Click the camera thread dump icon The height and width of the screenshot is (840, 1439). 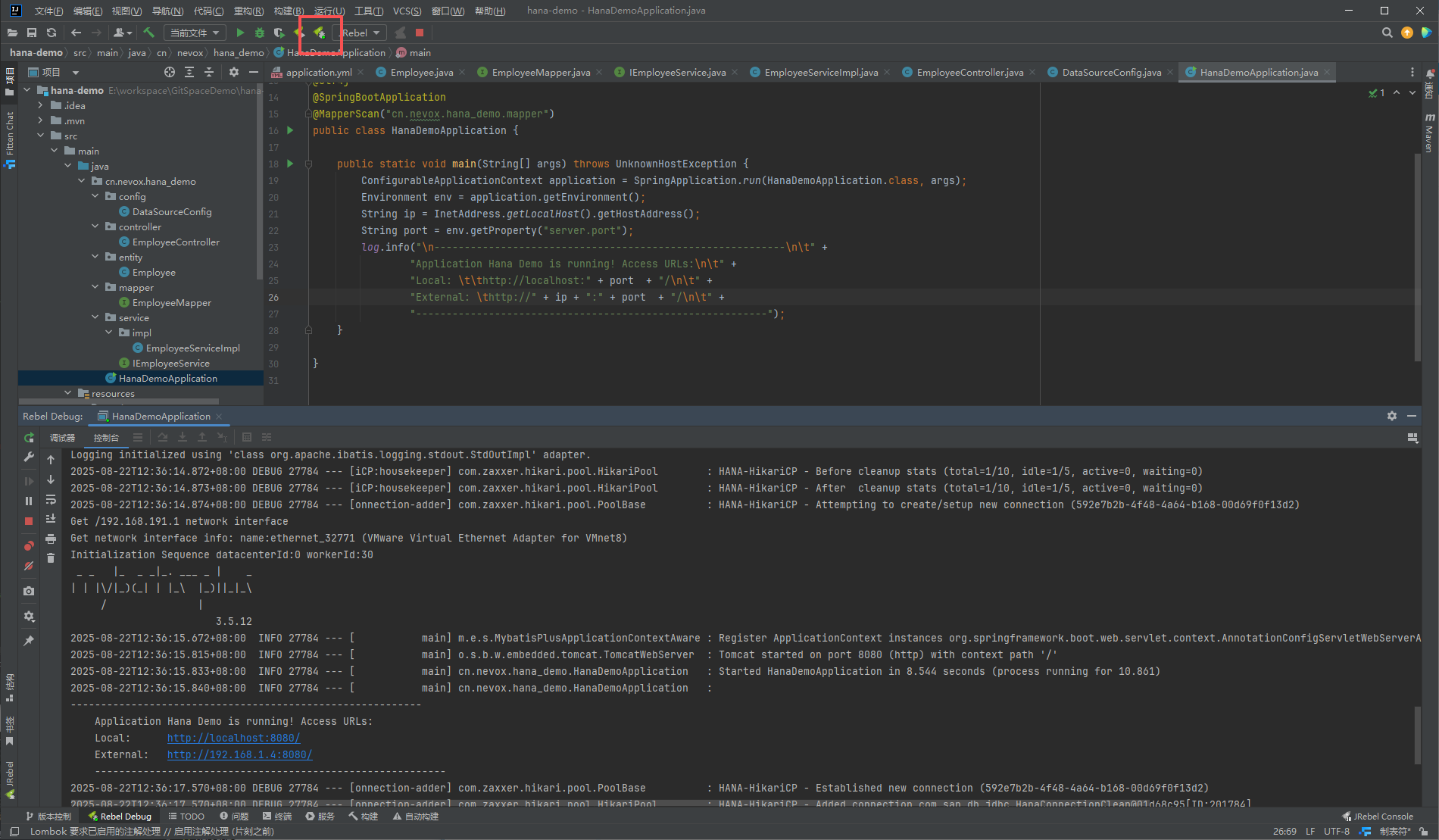[29, 591]
